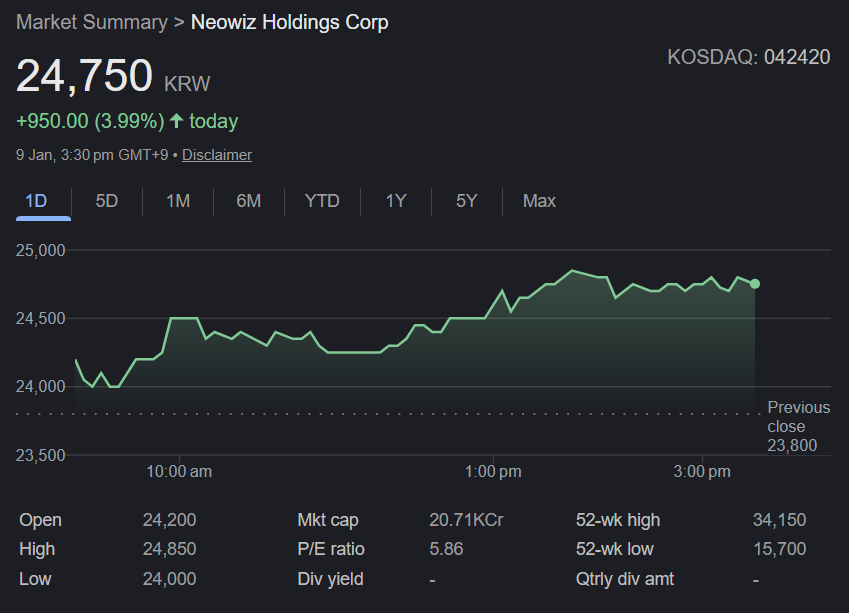Screen dimensions: 849x613
Task: Click the Neowiz Holdings Corp title
Action: point(290,22)
